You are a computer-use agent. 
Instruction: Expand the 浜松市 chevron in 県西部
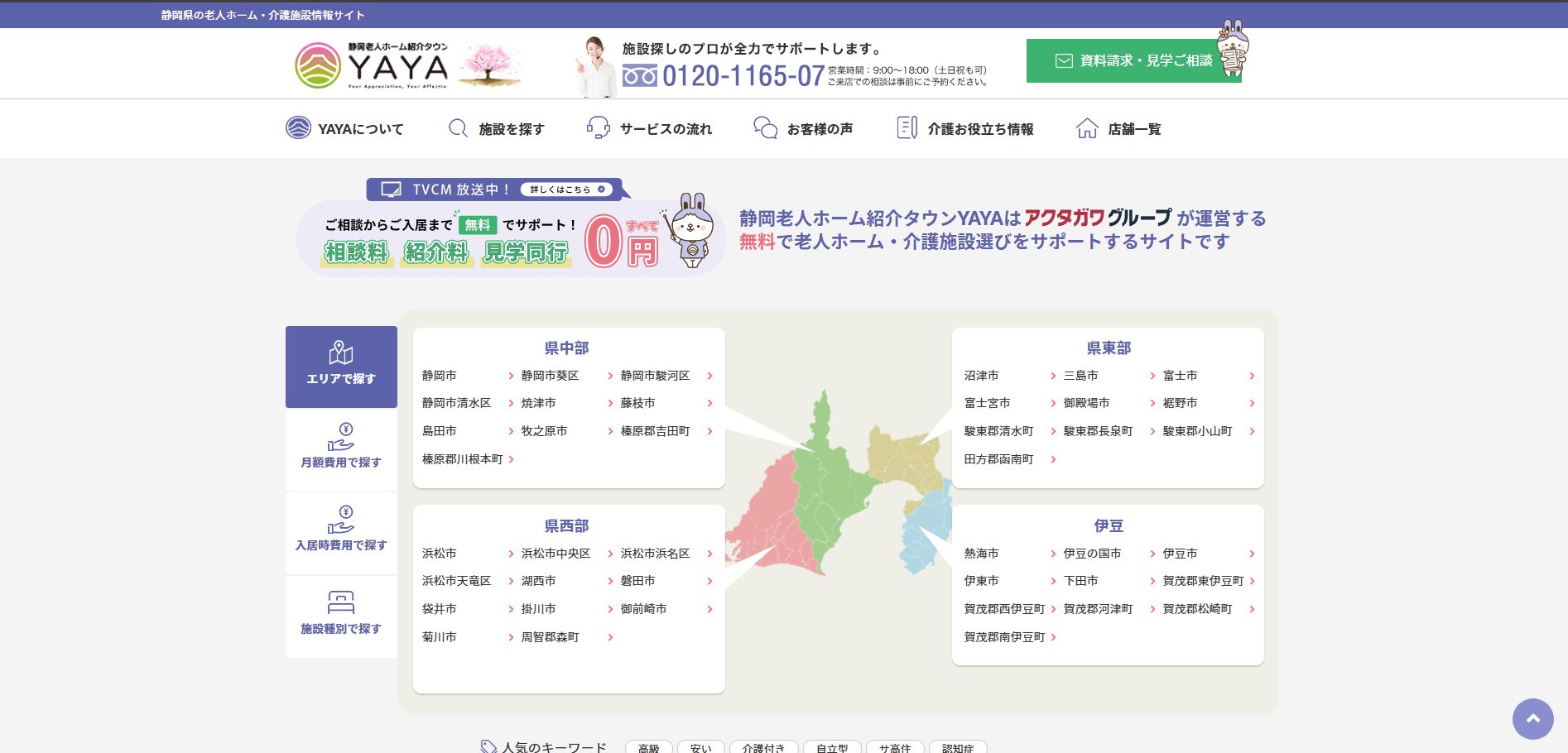pos(510,553)
